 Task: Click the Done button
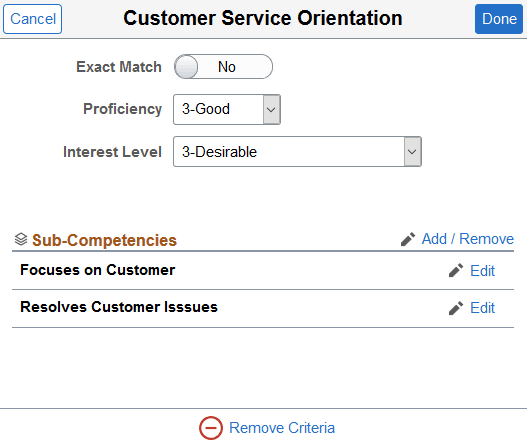[499, 19]
